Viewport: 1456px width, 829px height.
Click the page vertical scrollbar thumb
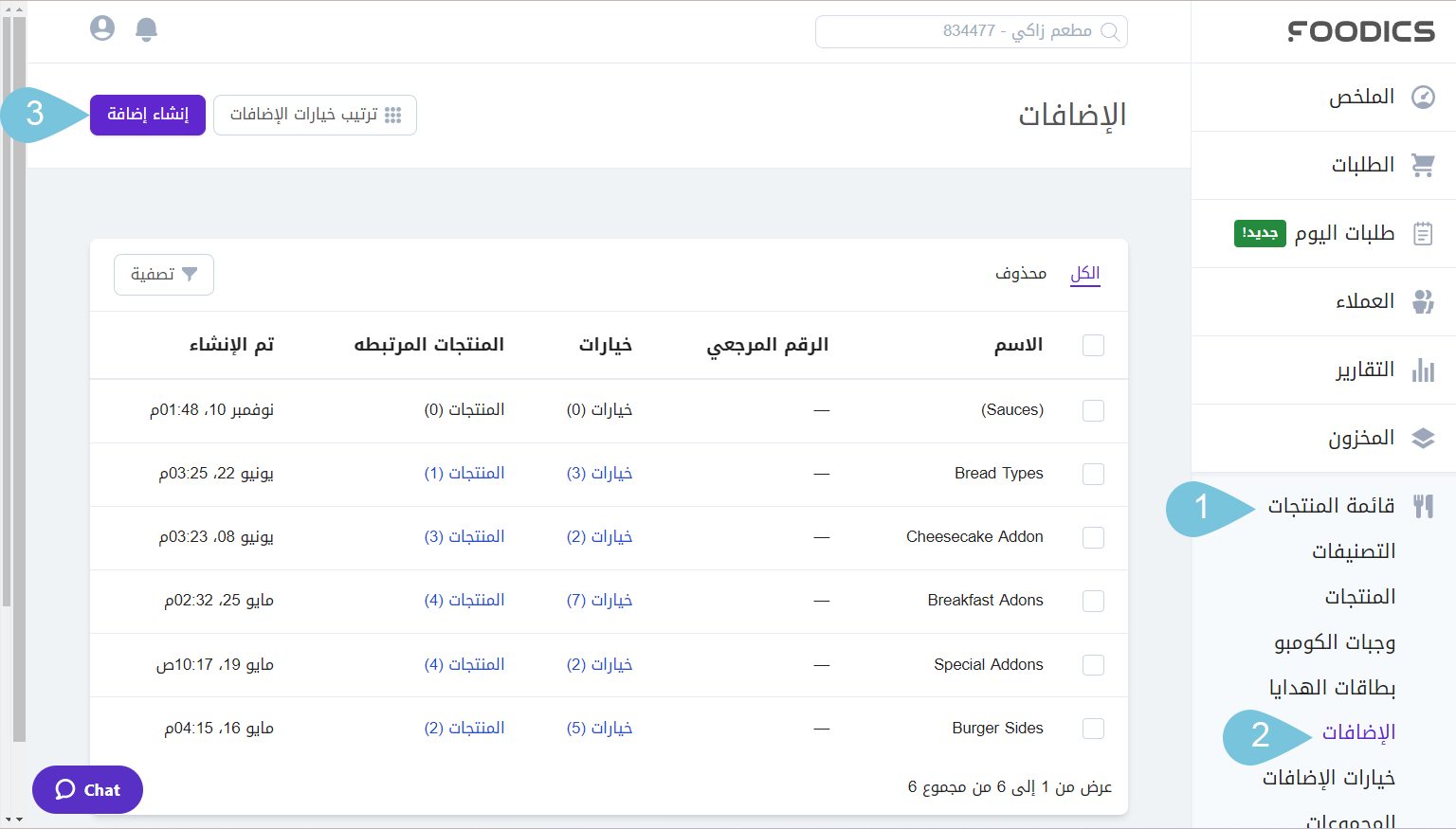pos(19,379)
